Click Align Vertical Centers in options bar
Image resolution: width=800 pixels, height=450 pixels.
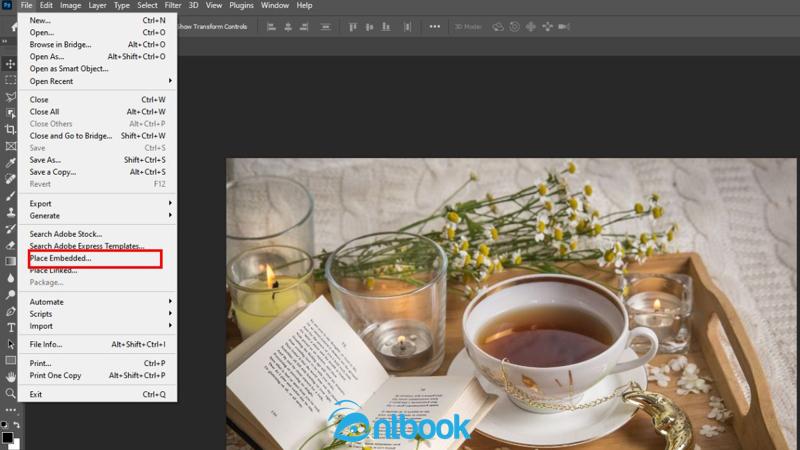(x=369, y=27)
